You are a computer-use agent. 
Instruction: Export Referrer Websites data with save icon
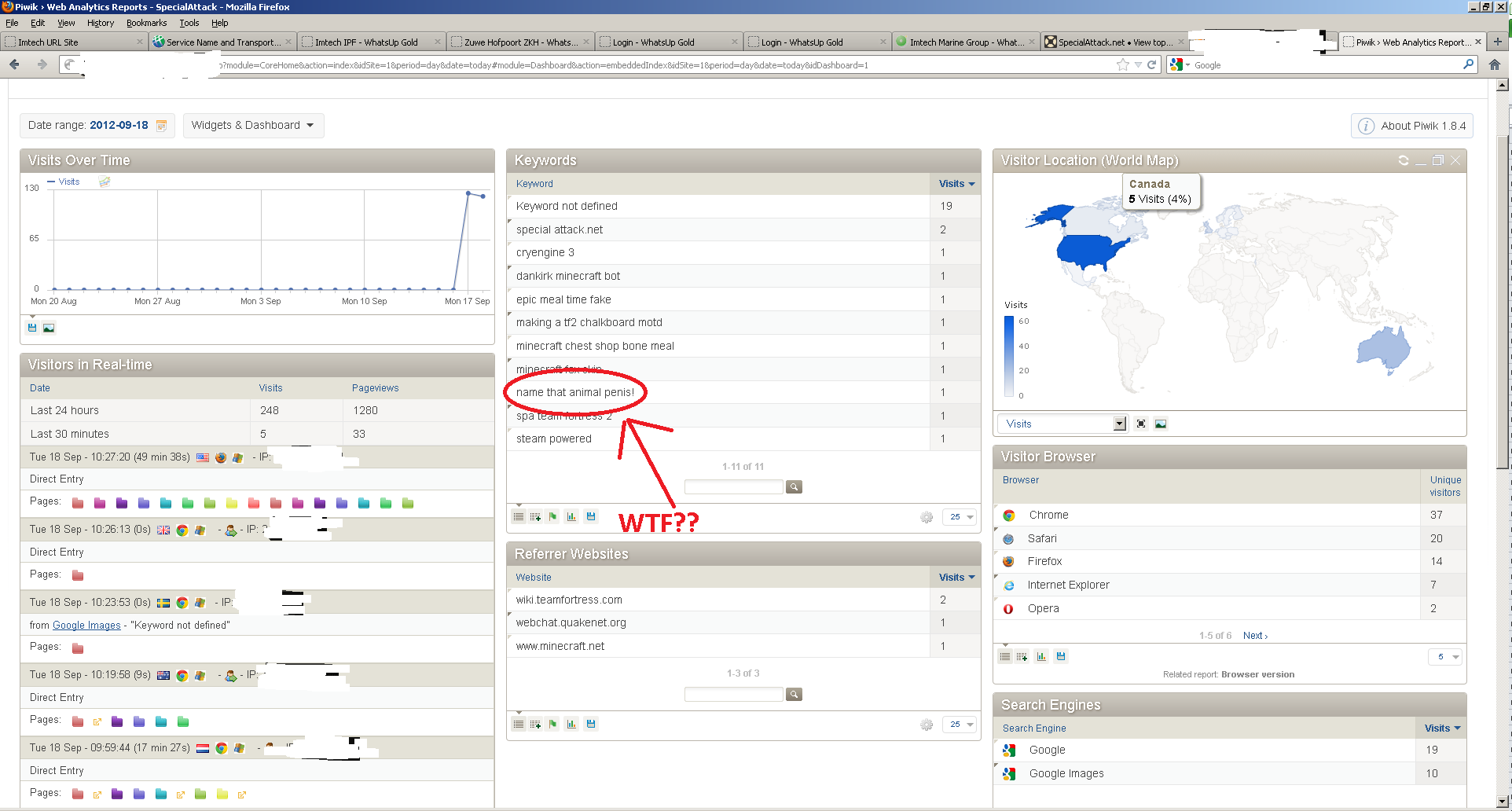pyautogui.click(x=591, y=724)
